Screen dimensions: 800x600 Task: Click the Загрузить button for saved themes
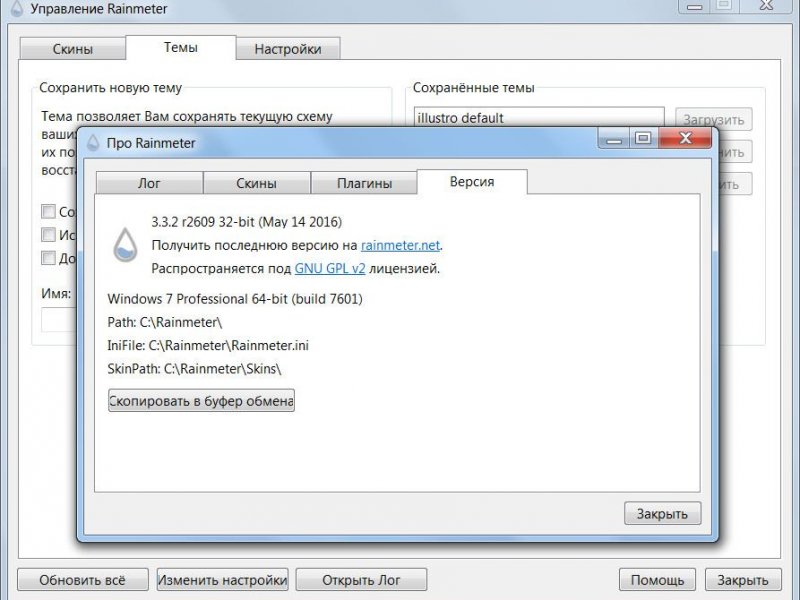coord(714,119)
